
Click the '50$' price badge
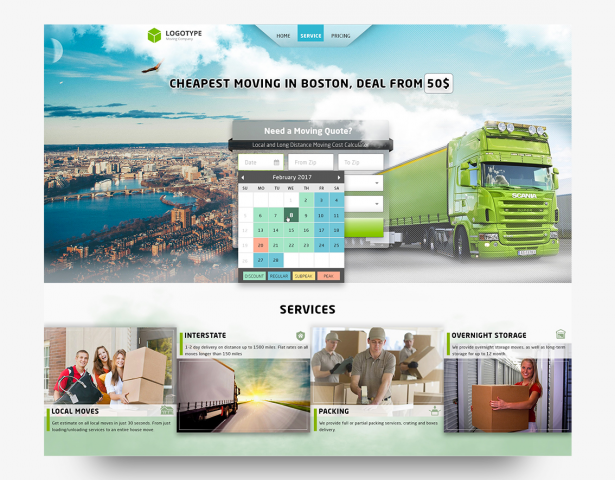[439, 83]
